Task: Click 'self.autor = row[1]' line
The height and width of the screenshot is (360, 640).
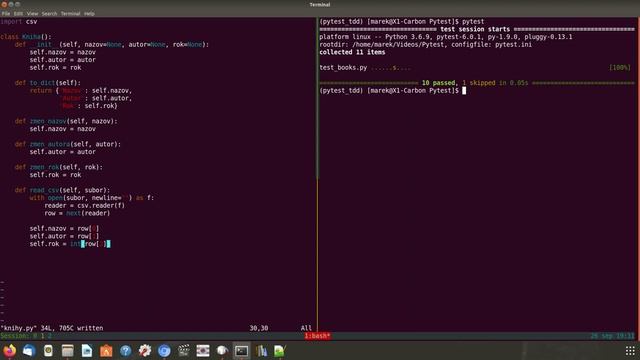Action: 64,236
